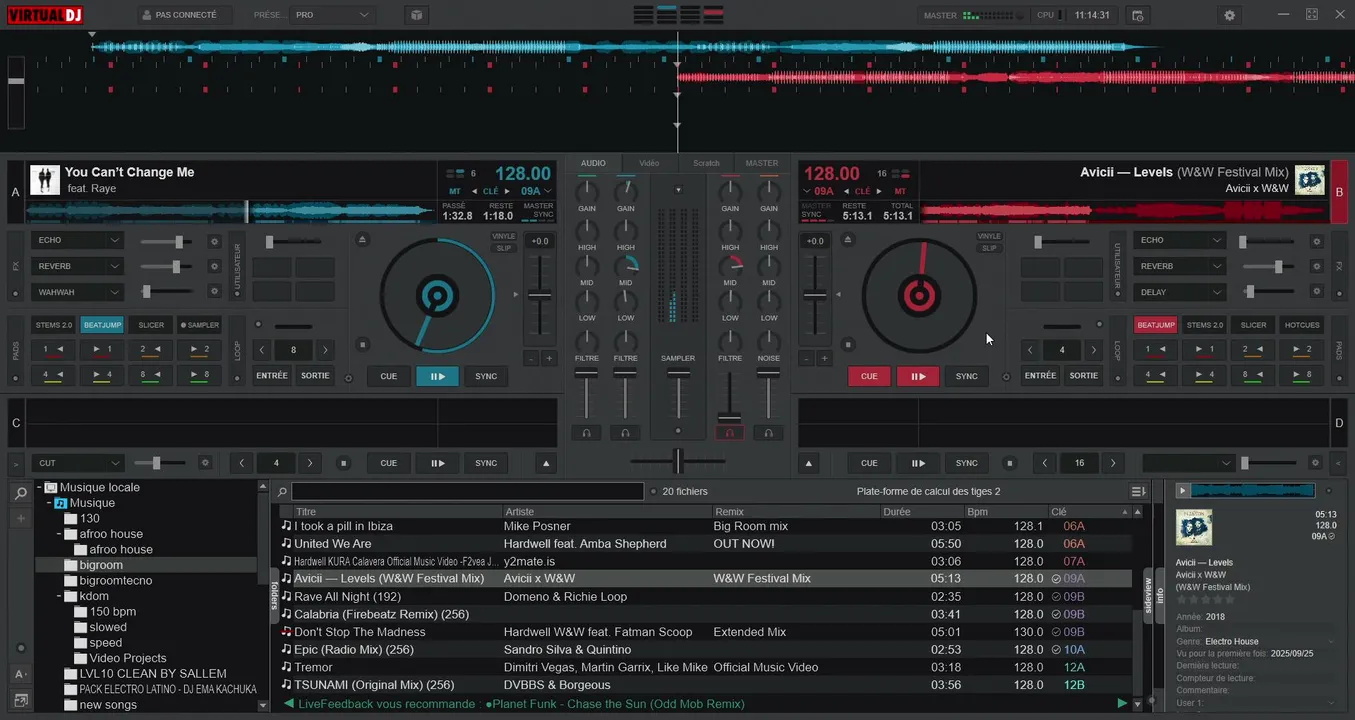Click the browser search magnifier icon
The width and height of the screenshot is (1355, 720).
coord(20,494)
